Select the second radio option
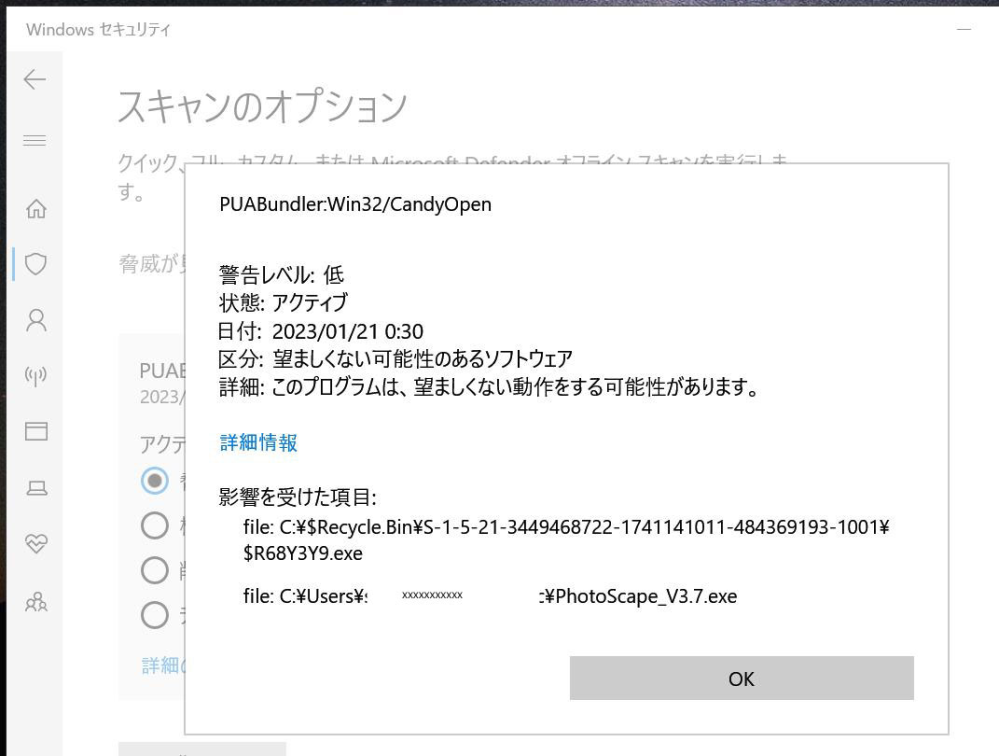 click(154, 525)
